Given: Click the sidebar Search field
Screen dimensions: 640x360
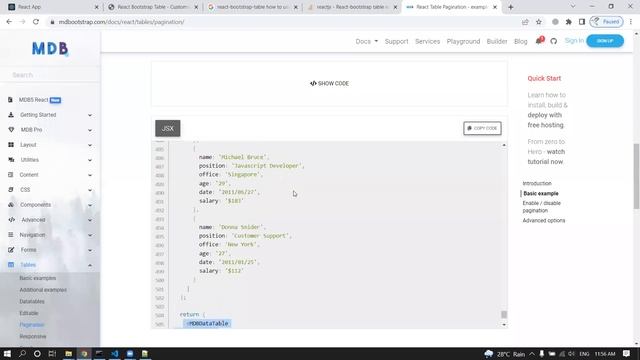Looking at the screenshot, I should pyautogui.click(x=50, y=75).
